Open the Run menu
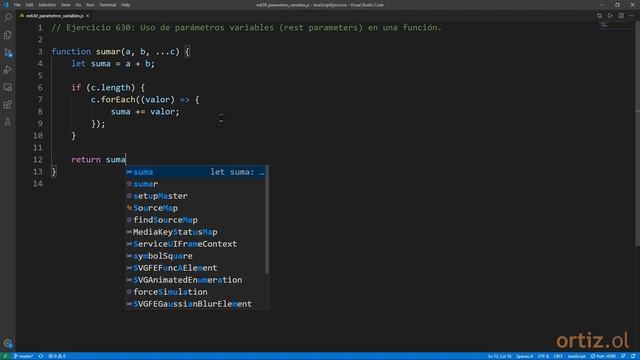Screen dimensions: 640x360 pyautogui.click(x=90, y=5)
